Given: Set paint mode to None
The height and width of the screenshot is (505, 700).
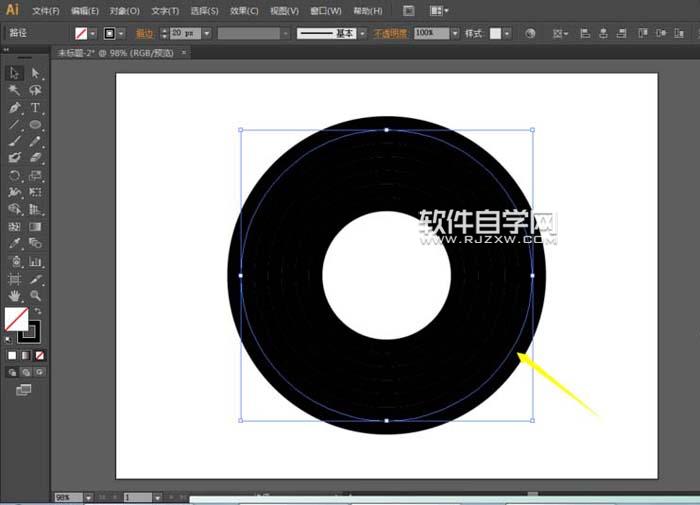Looking at the screenshot, I should 40,355.
